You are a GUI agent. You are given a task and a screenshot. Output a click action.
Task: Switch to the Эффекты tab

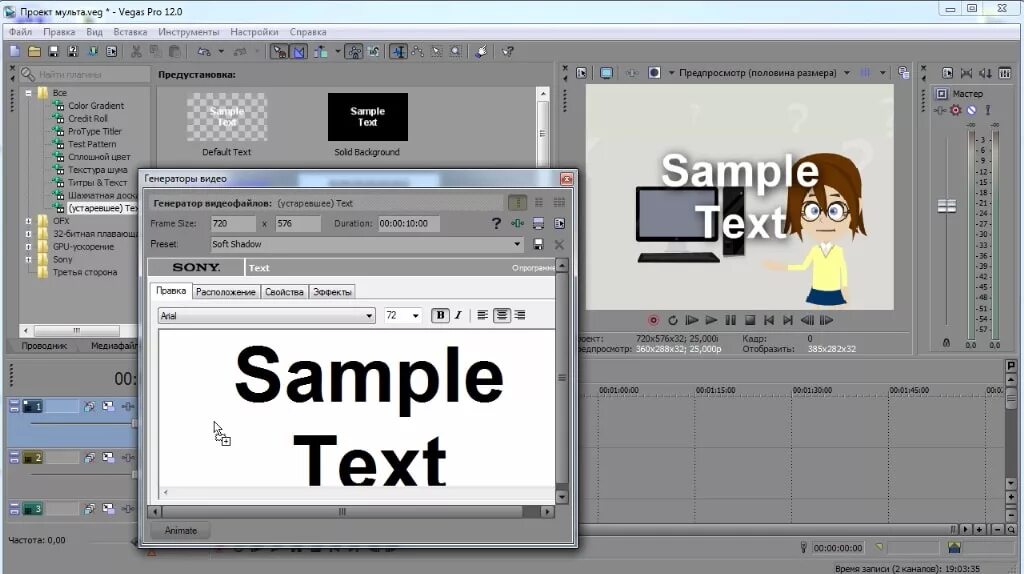pos(332,292)
